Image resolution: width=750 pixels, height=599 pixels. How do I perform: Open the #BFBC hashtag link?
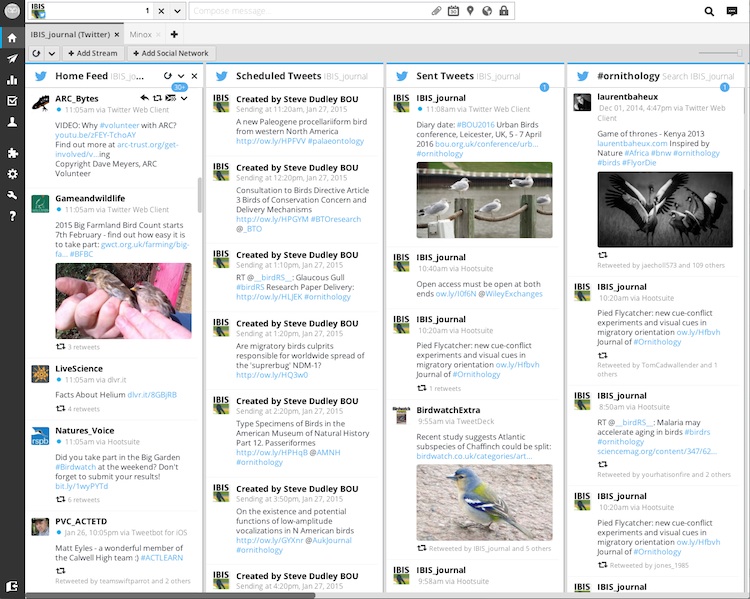tap(81, 254)
